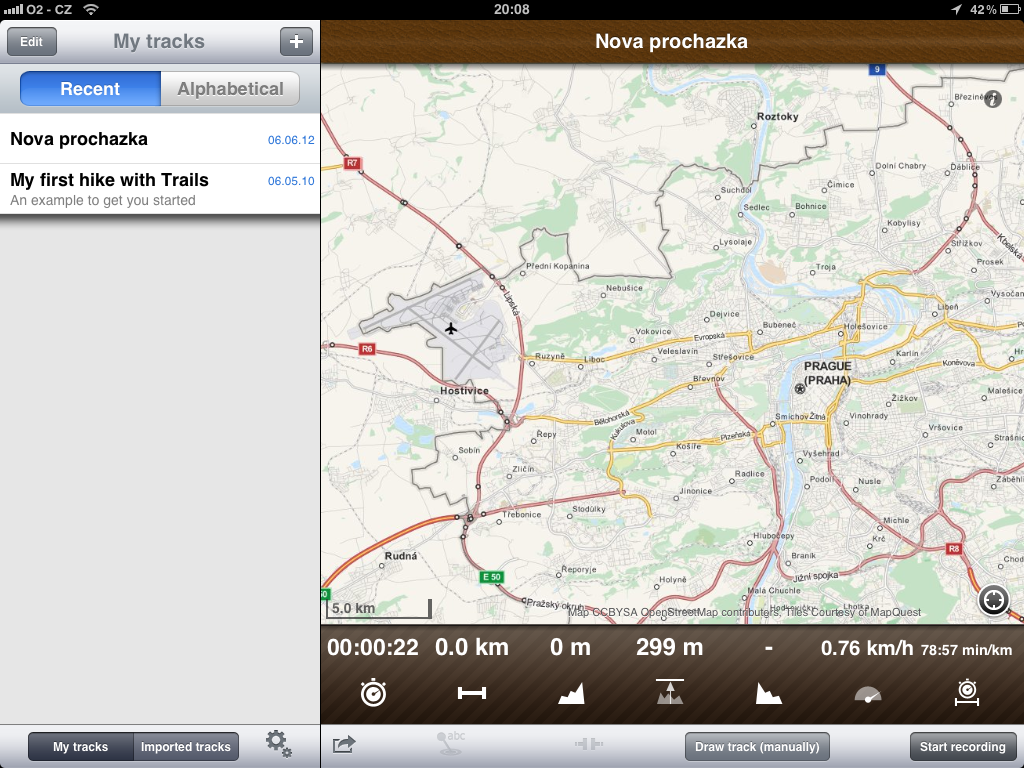Tap the altitude peak icon
This screenshot has height=768, width=1024.
click(670, 691)
